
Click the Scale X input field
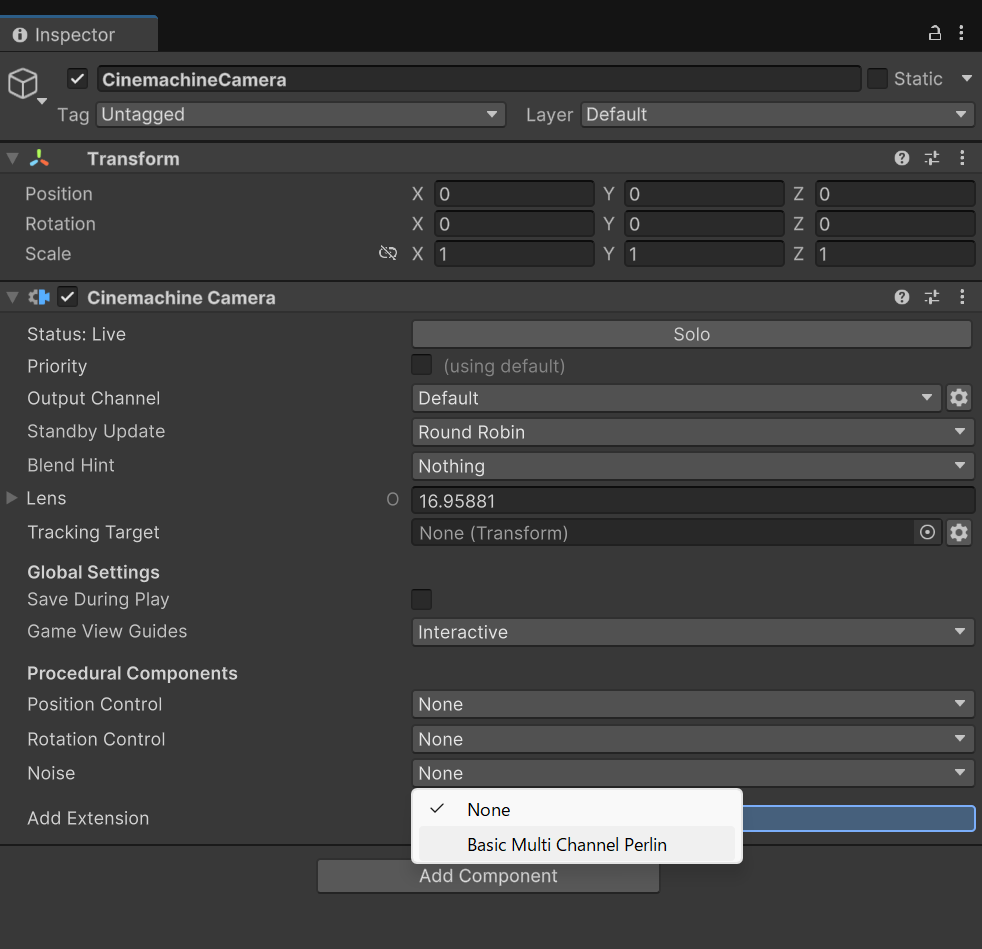click(x=514, y=254)
